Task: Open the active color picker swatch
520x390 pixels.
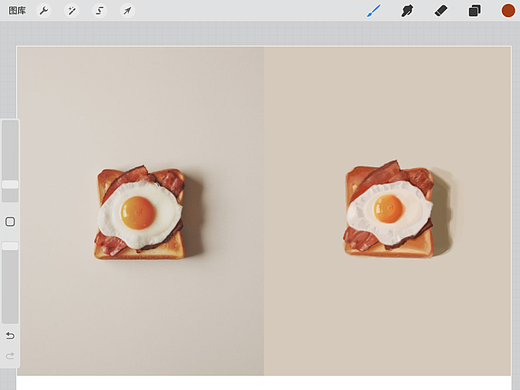Action: tap(508, 11)
